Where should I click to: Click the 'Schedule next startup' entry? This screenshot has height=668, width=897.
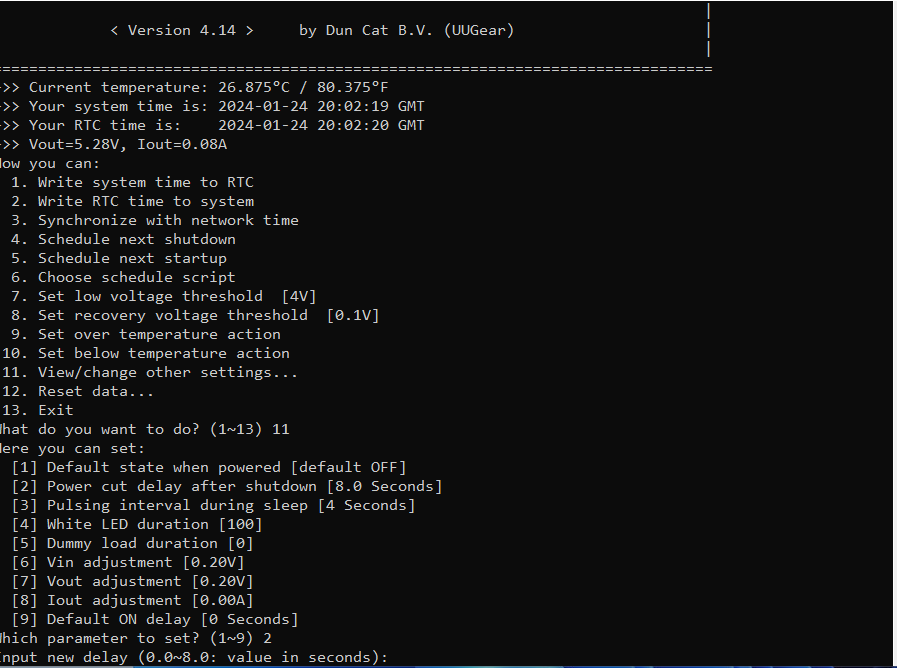[x=132, y=258]
